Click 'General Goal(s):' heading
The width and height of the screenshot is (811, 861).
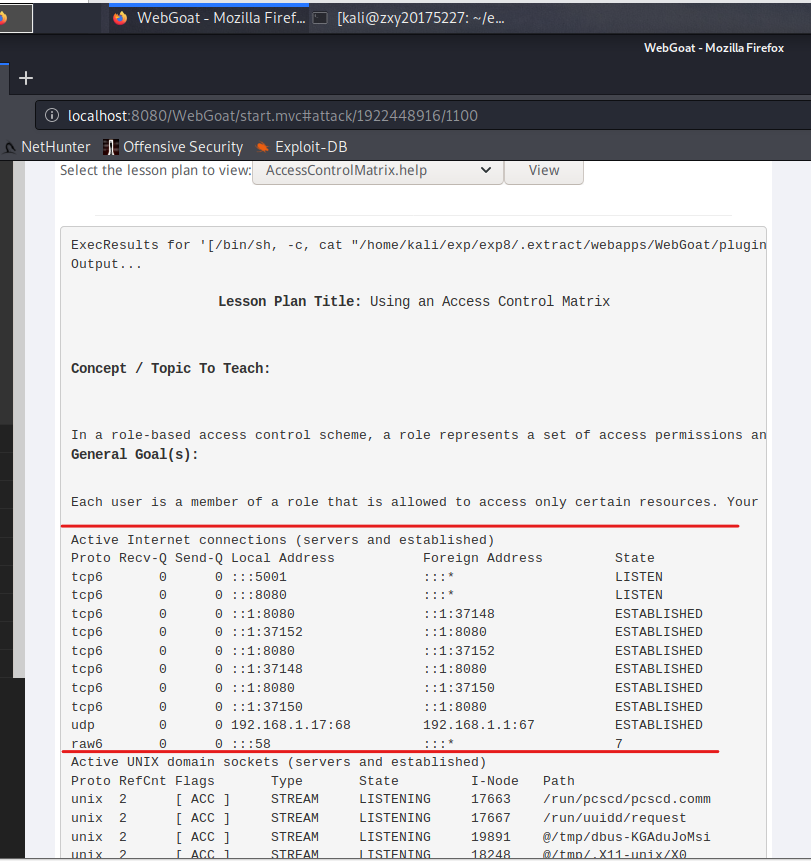135,455
